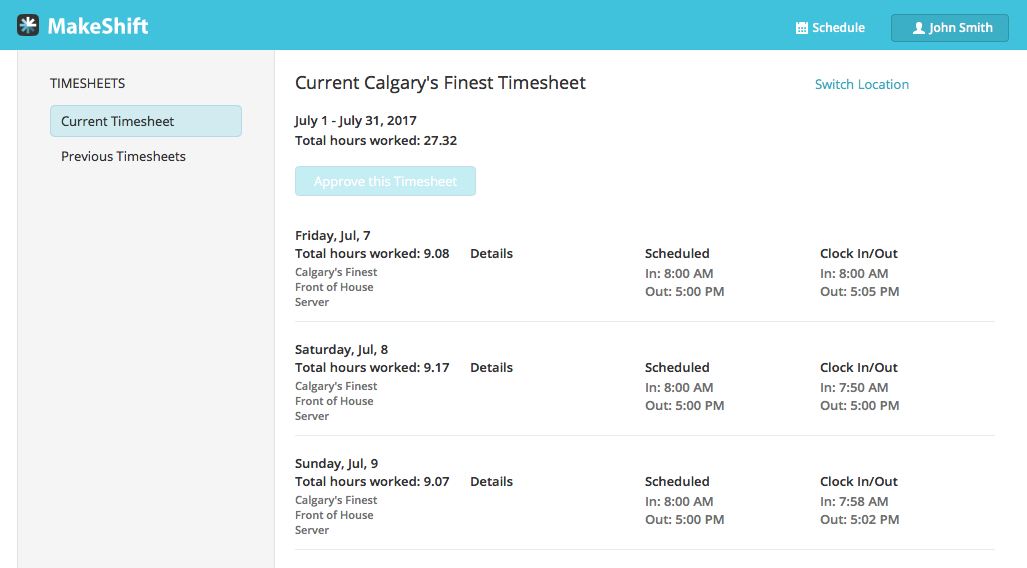Viewport: 1027px width, 568px height.
Task: Expand Details for Saturday, Jul 8
Action: coord(491,367)
